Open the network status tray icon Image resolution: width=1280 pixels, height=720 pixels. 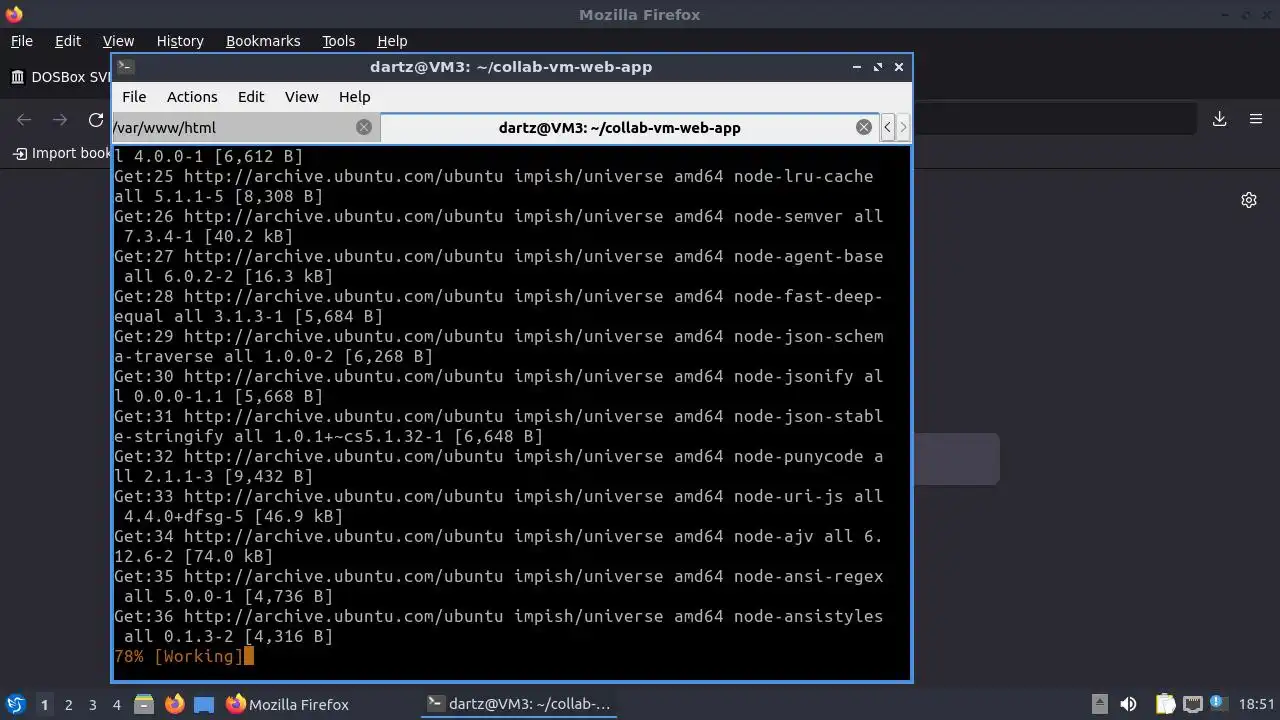pyautogui.click(x=1192, y=704)
